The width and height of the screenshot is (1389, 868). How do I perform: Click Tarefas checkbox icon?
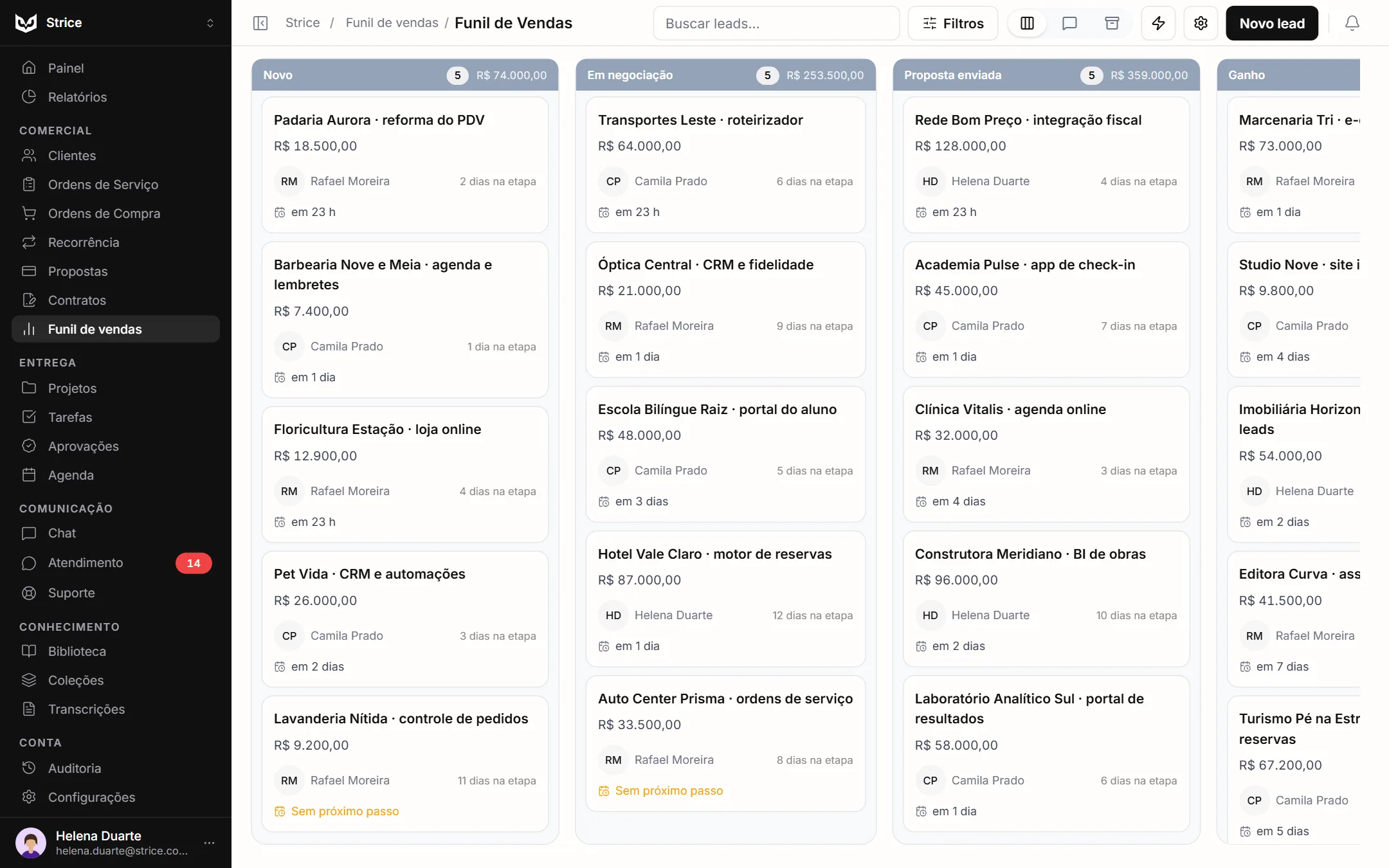tap(29, 417)
